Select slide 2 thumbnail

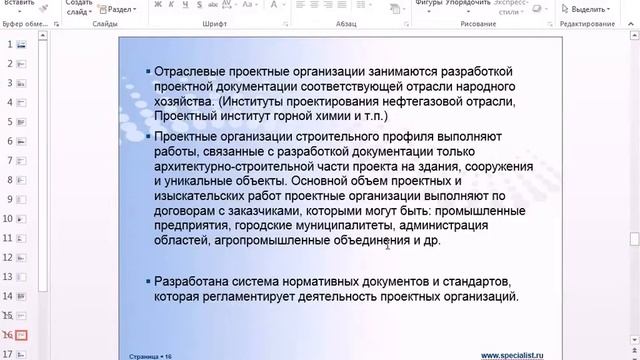point(21,64)
